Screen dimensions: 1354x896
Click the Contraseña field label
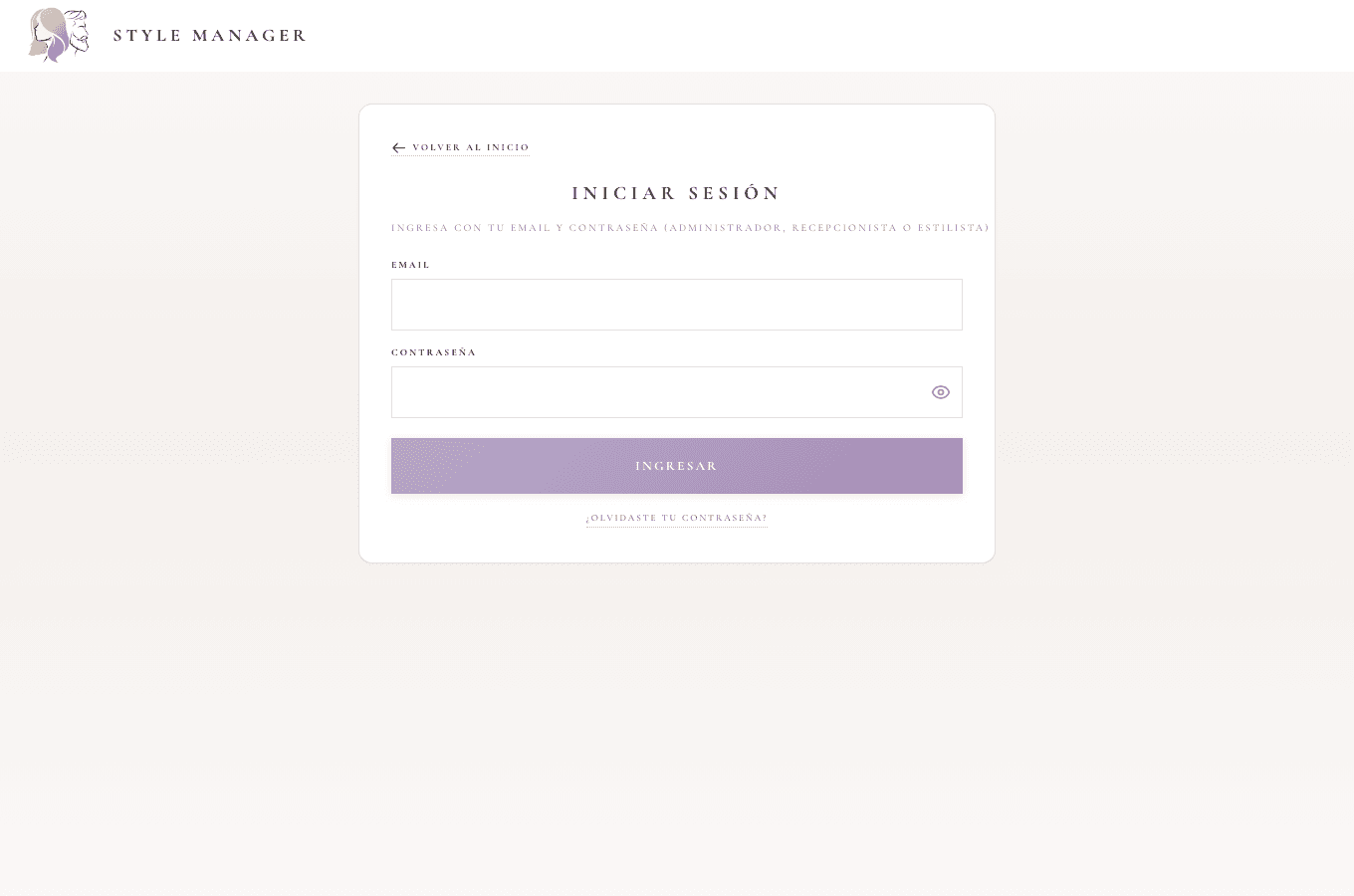tap(433, 352)
